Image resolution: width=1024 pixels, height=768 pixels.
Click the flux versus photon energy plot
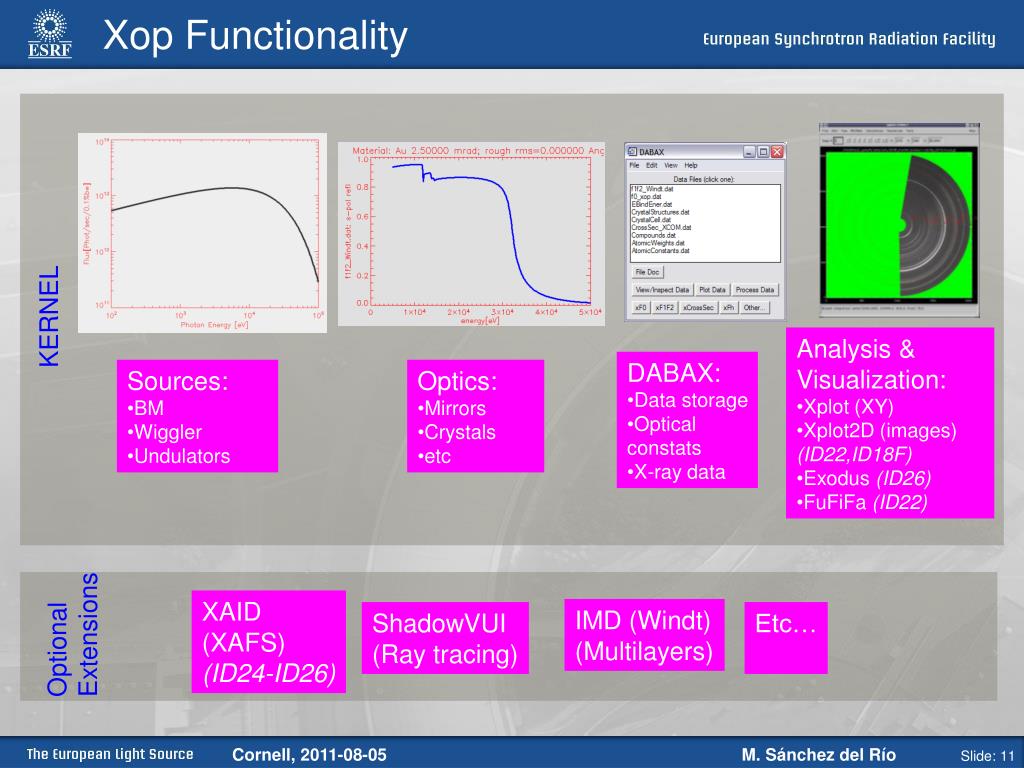202,233
